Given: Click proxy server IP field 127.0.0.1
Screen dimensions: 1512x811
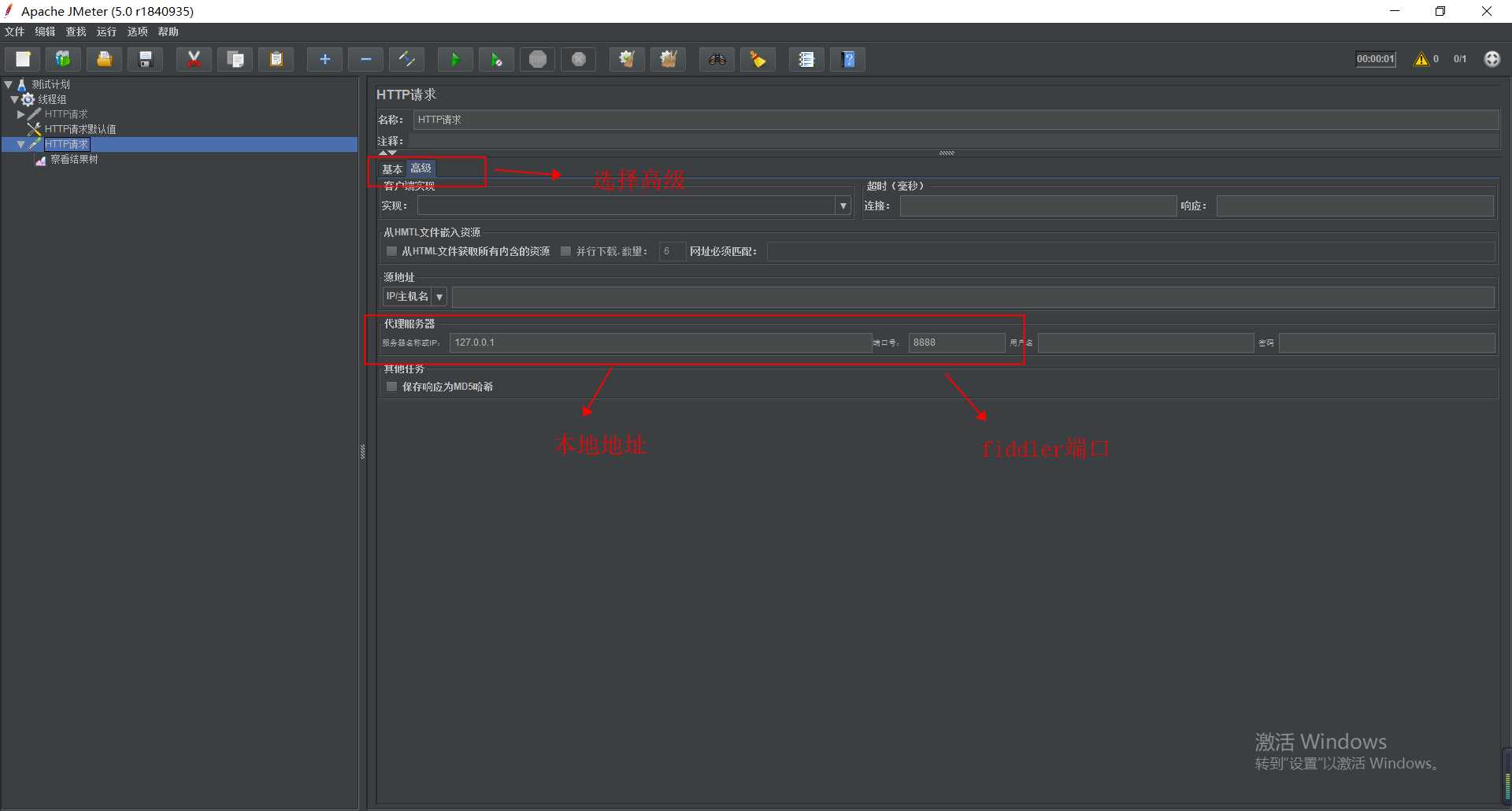Looking at the screenshot, I should point(660,343).
